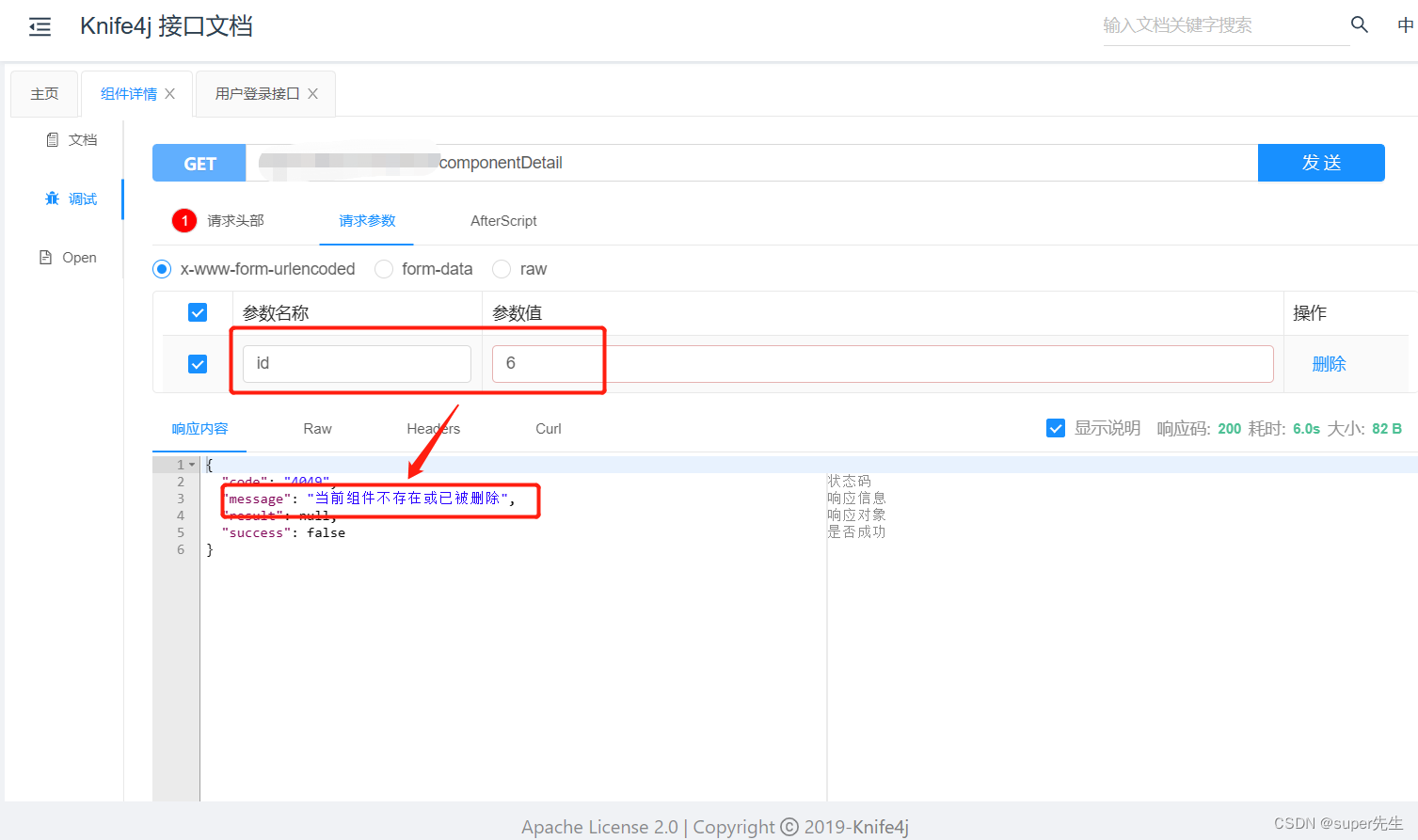Click the 操作 column header
The height and width of the screenshot is (840, 1418).
click(1310, 313)
